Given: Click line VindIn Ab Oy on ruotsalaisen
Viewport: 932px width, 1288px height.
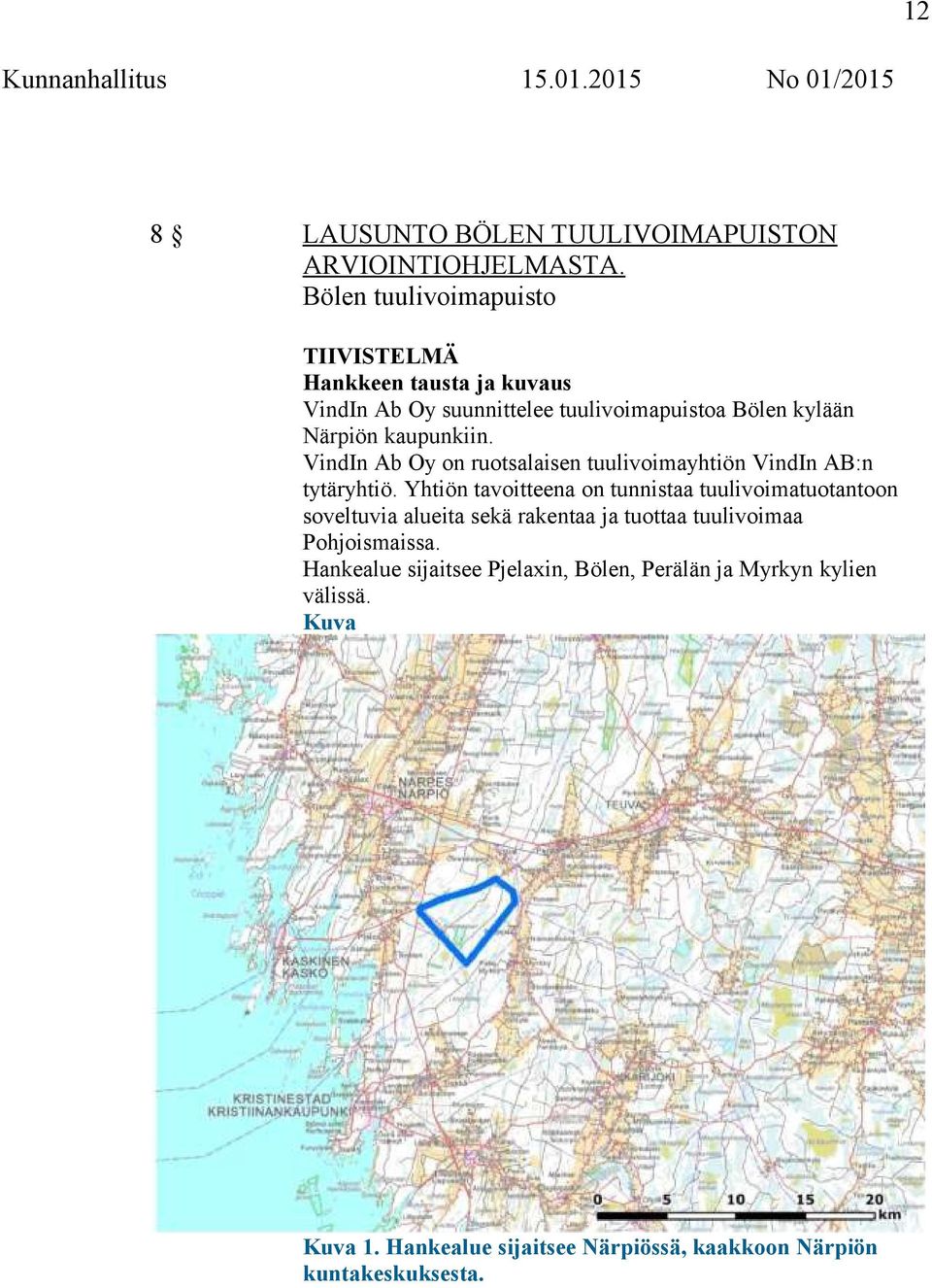Looking at the screenshot, I should [588, 462].
